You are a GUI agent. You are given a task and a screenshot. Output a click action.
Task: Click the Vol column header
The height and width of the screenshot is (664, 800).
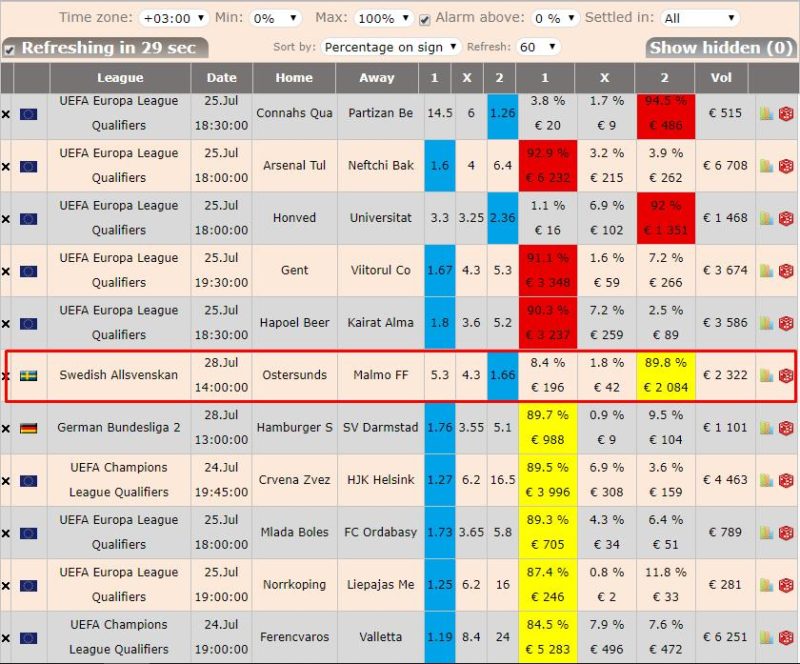point(721,78)
